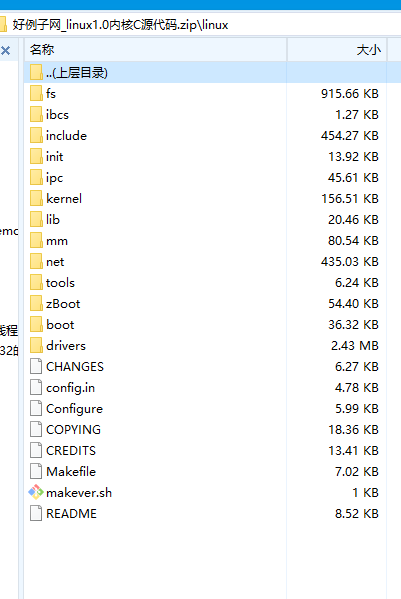
Task: Select the kernel folder icon
Action: (36, 198)
